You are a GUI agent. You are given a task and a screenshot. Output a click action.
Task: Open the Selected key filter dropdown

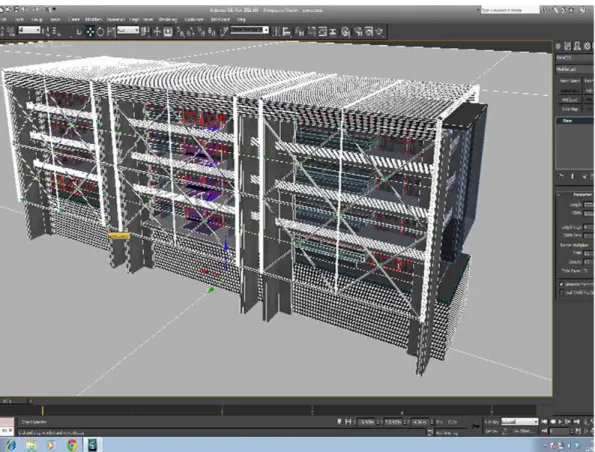(519, 422)
